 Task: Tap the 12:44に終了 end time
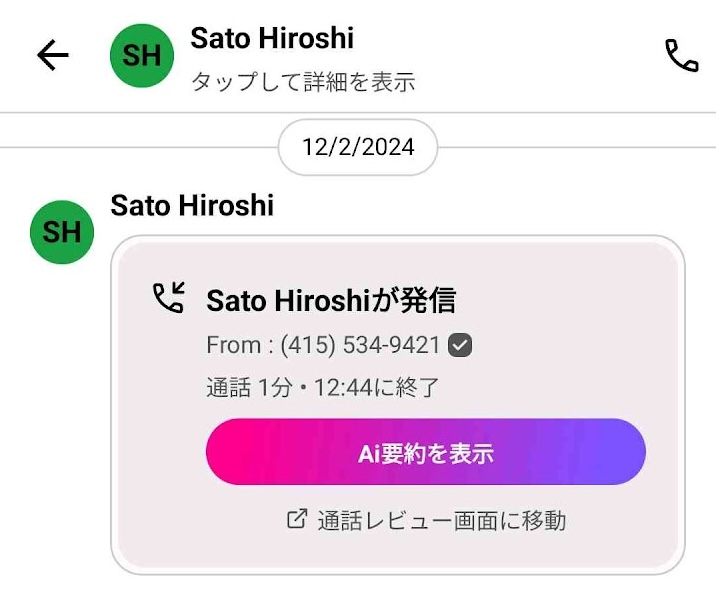point(377,388)
